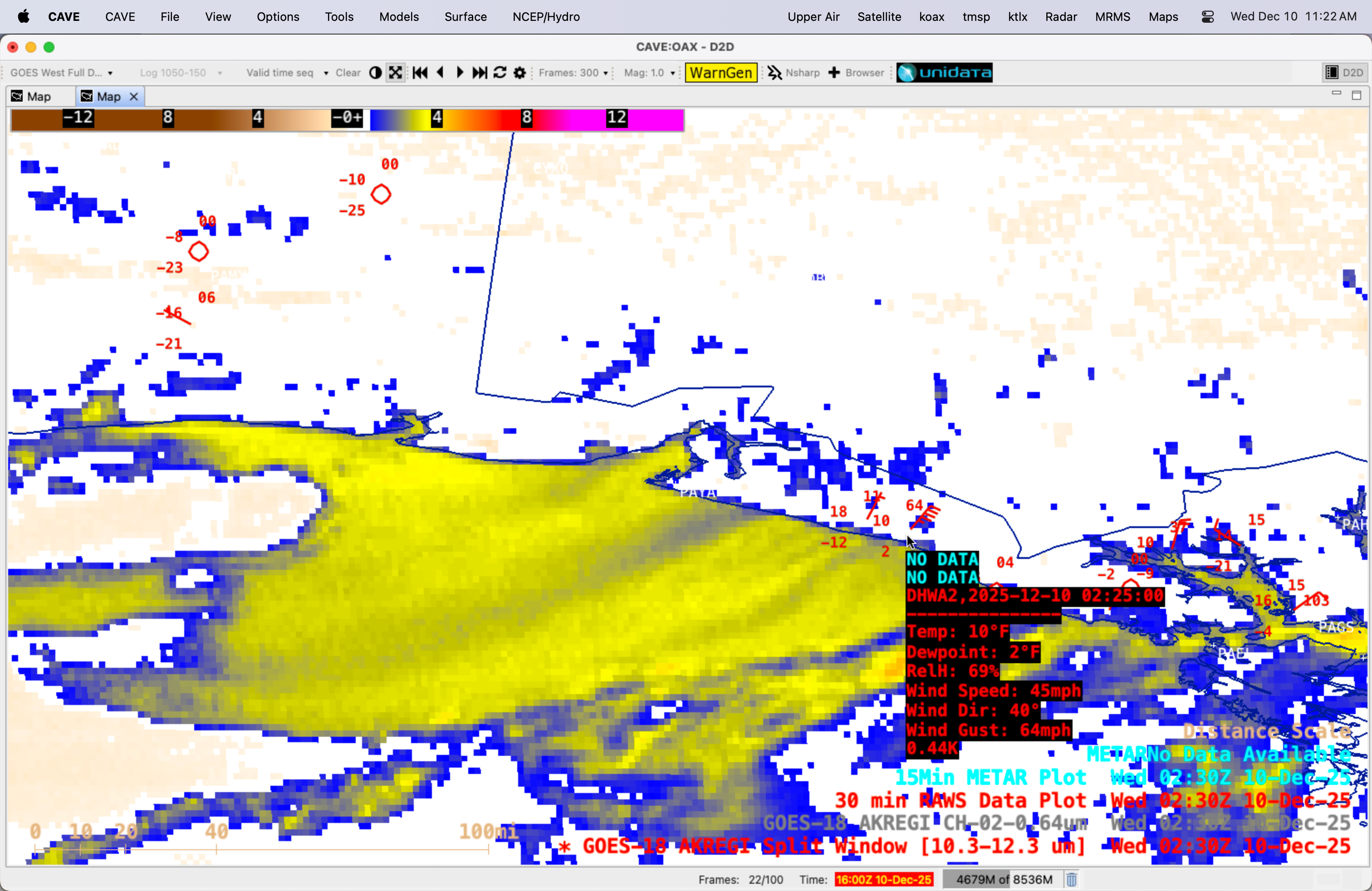Empty memory with the trash icon

1071,880
